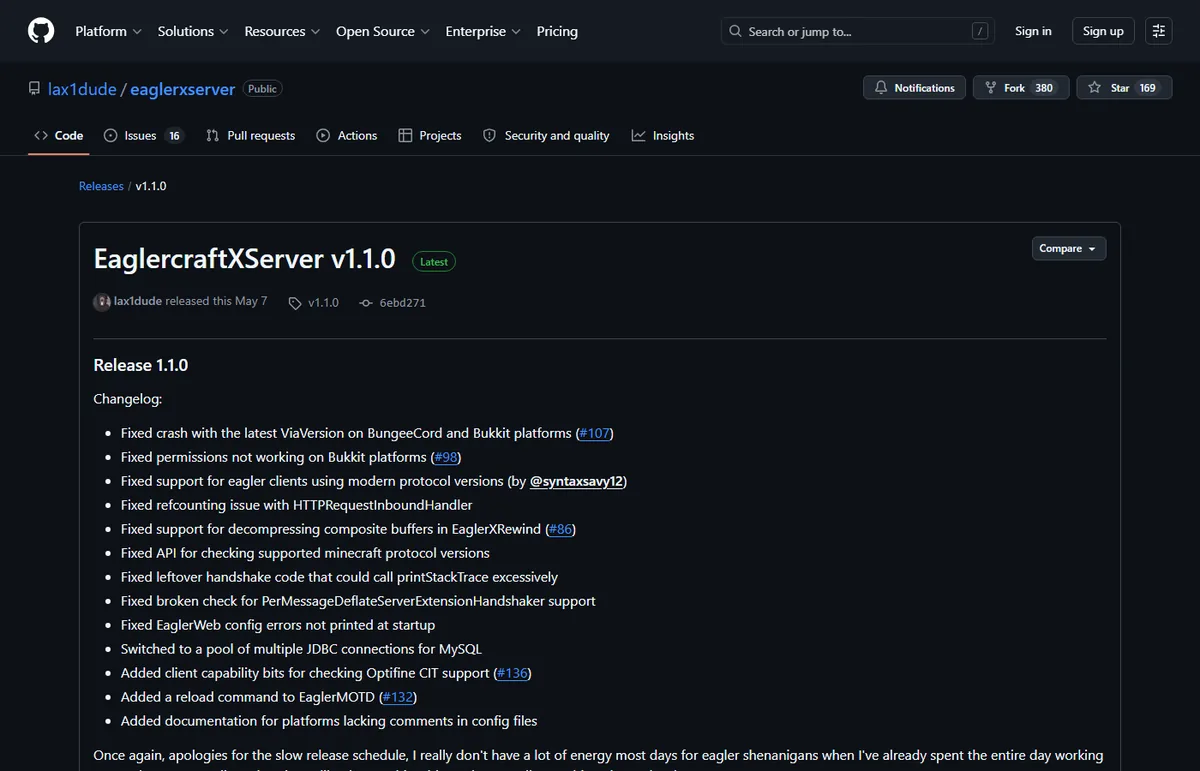The width and height of the screenshot is (1200, 771).
Task: Click the Latest release badge
Action: pyautogui.click(x=434, y=261)
